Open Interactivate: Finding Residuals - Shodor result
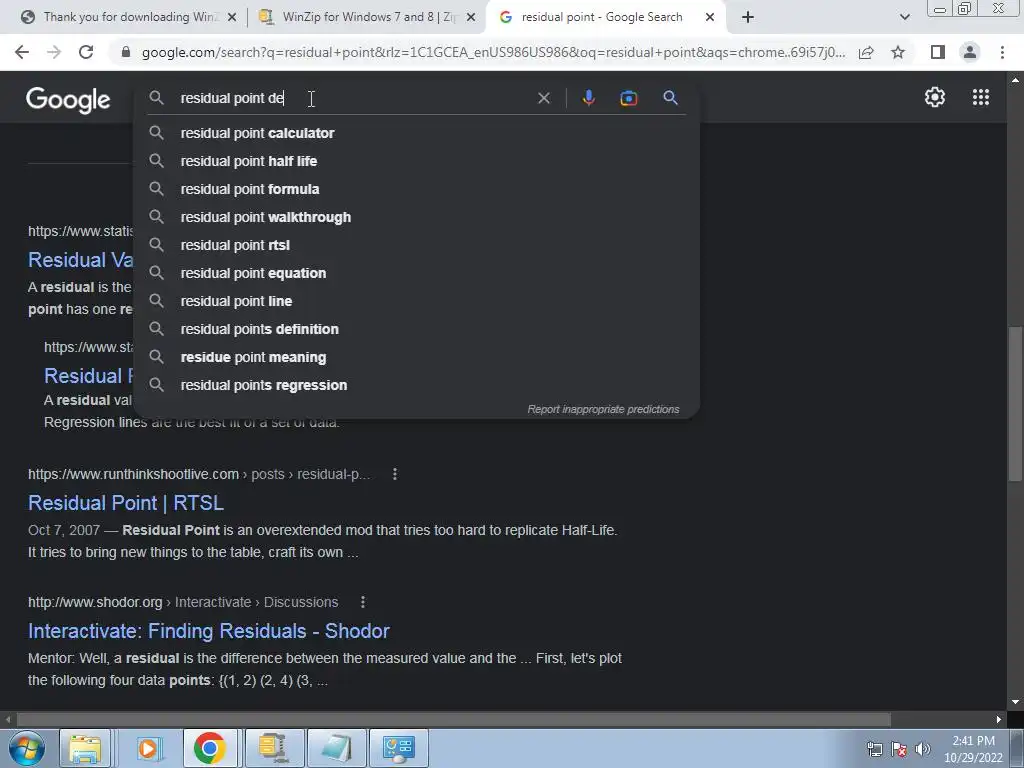 [x=209, y=631]
